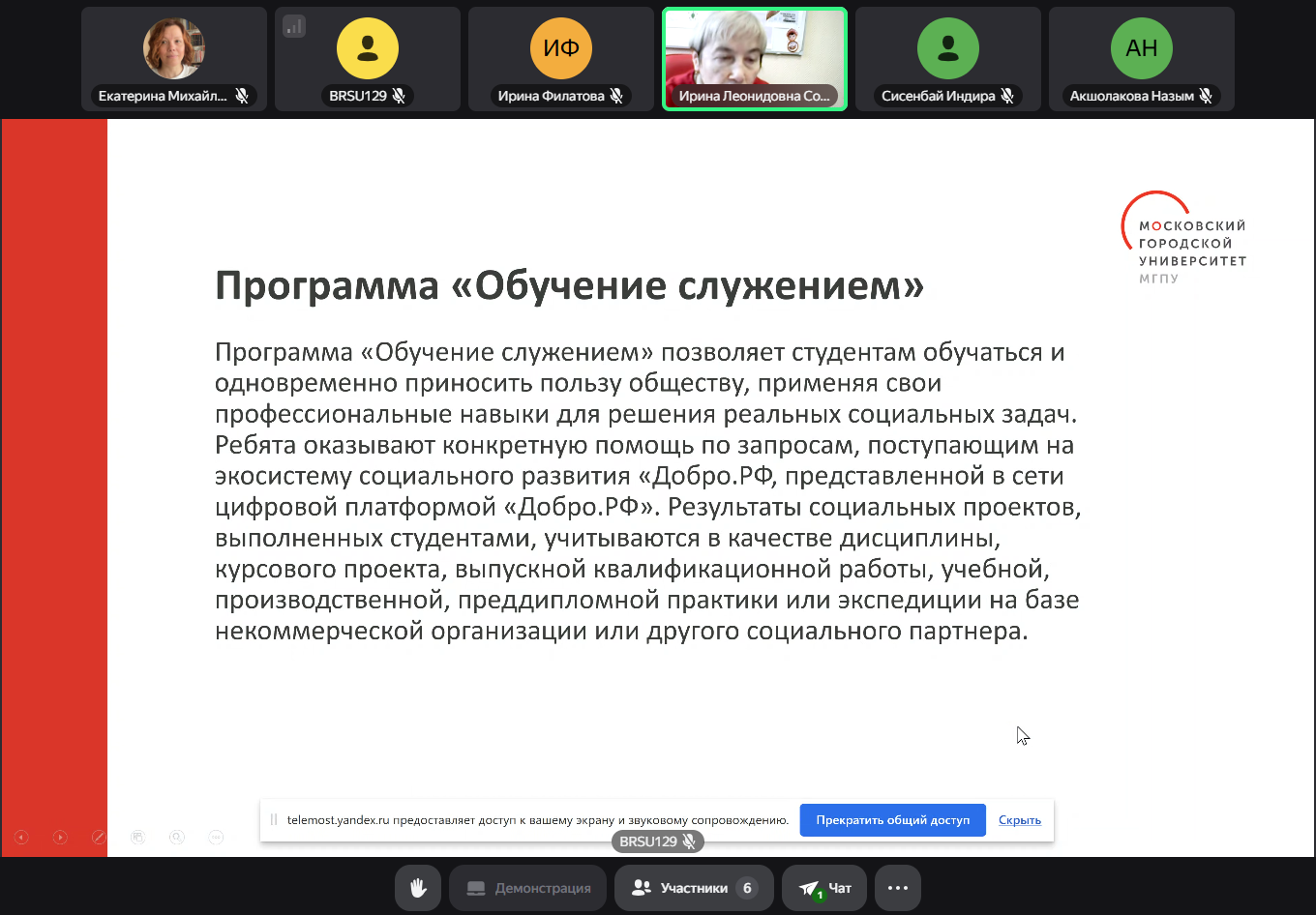Viewport: 1316px width, 915px height.
Task: Open slideshow more options ellipsis icon
Action: coord(216,838)
